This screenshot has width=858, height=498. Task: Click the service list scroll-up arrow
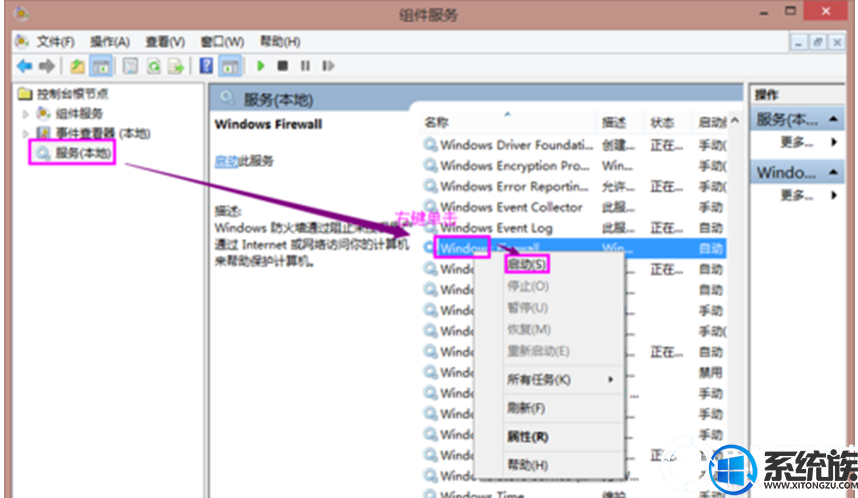pos(735,120)
